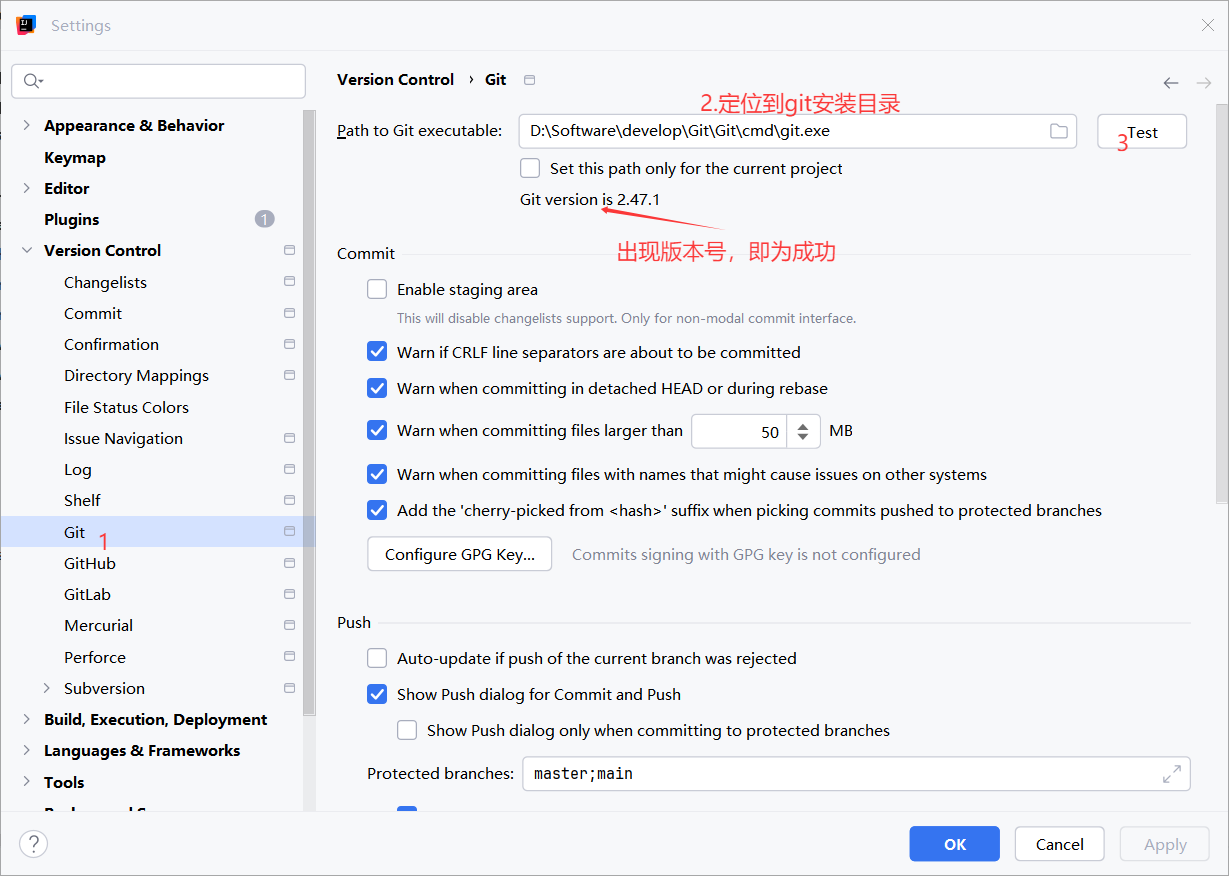Click the Test button for Git executable
This screenshot has height=876, width=1229.
coord(1142,131)
